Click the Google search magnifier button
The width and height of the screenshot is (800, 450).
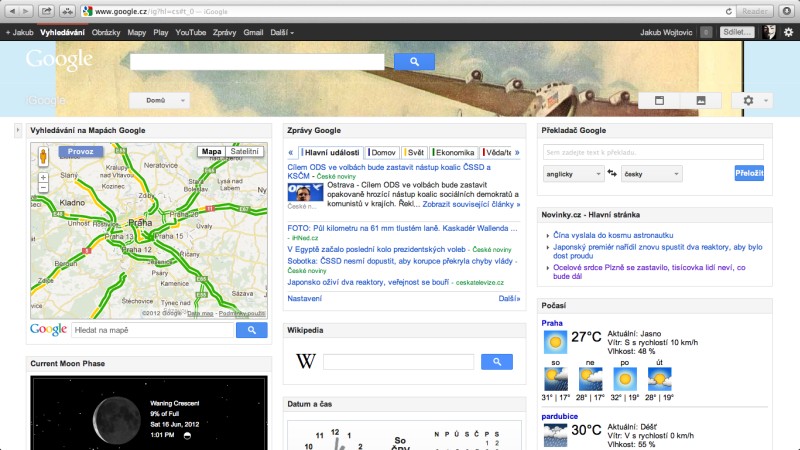414,61
